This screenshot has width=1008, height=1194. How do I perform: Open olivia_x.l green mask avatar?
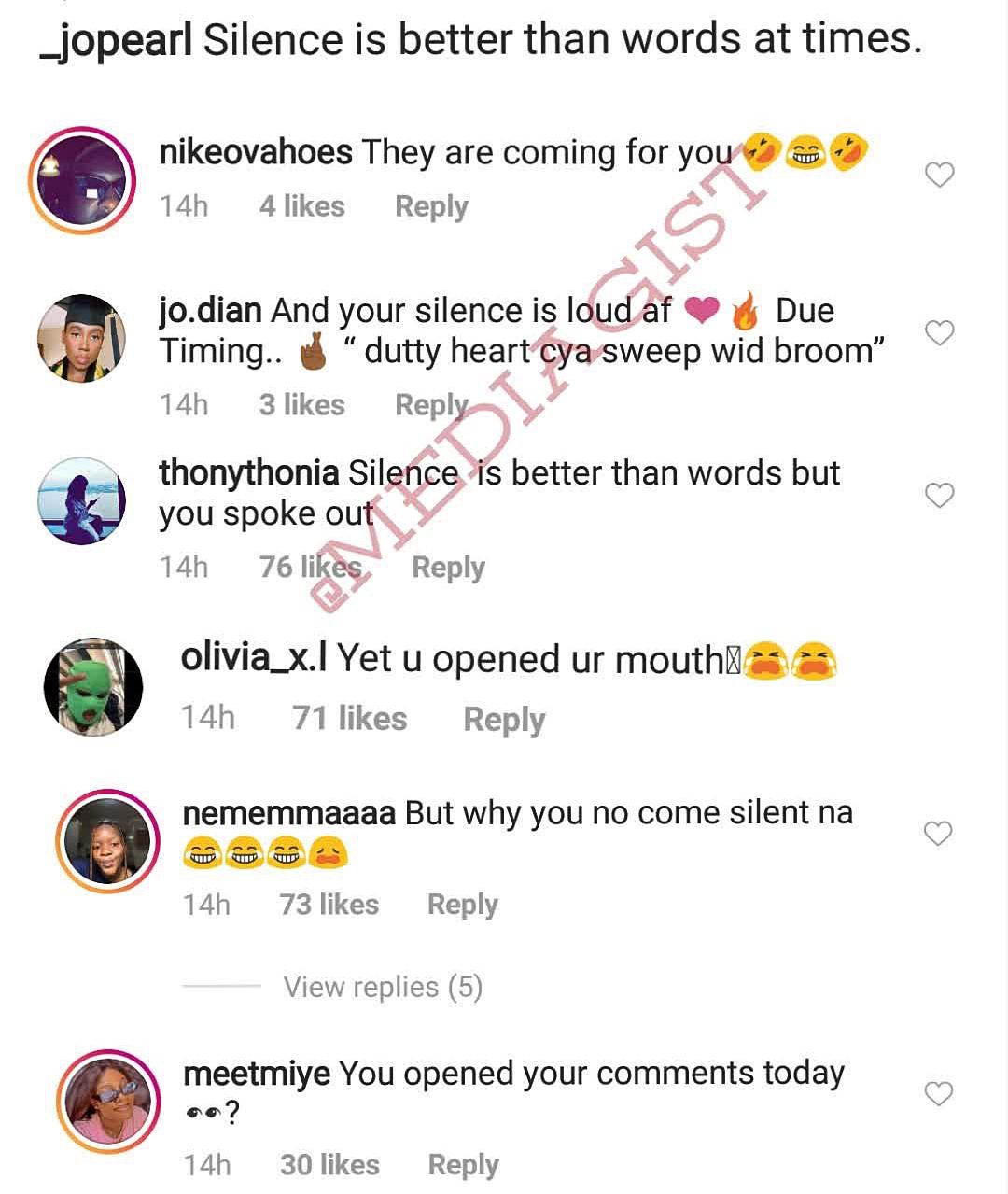(x=93, y=687)
